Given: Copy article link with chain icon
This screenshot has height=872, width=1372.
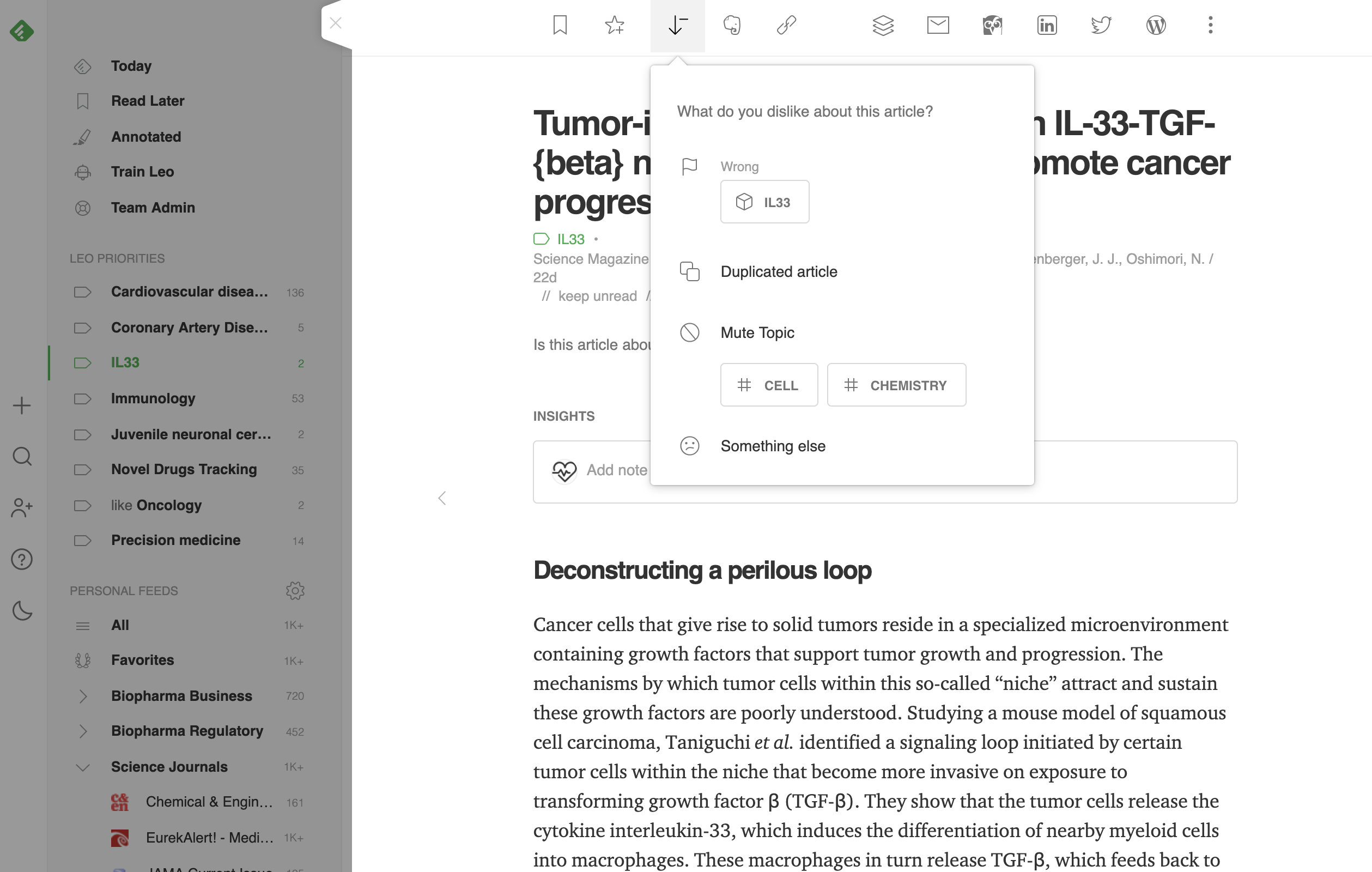Looking at the screenshot, I should tap(786, 25).
